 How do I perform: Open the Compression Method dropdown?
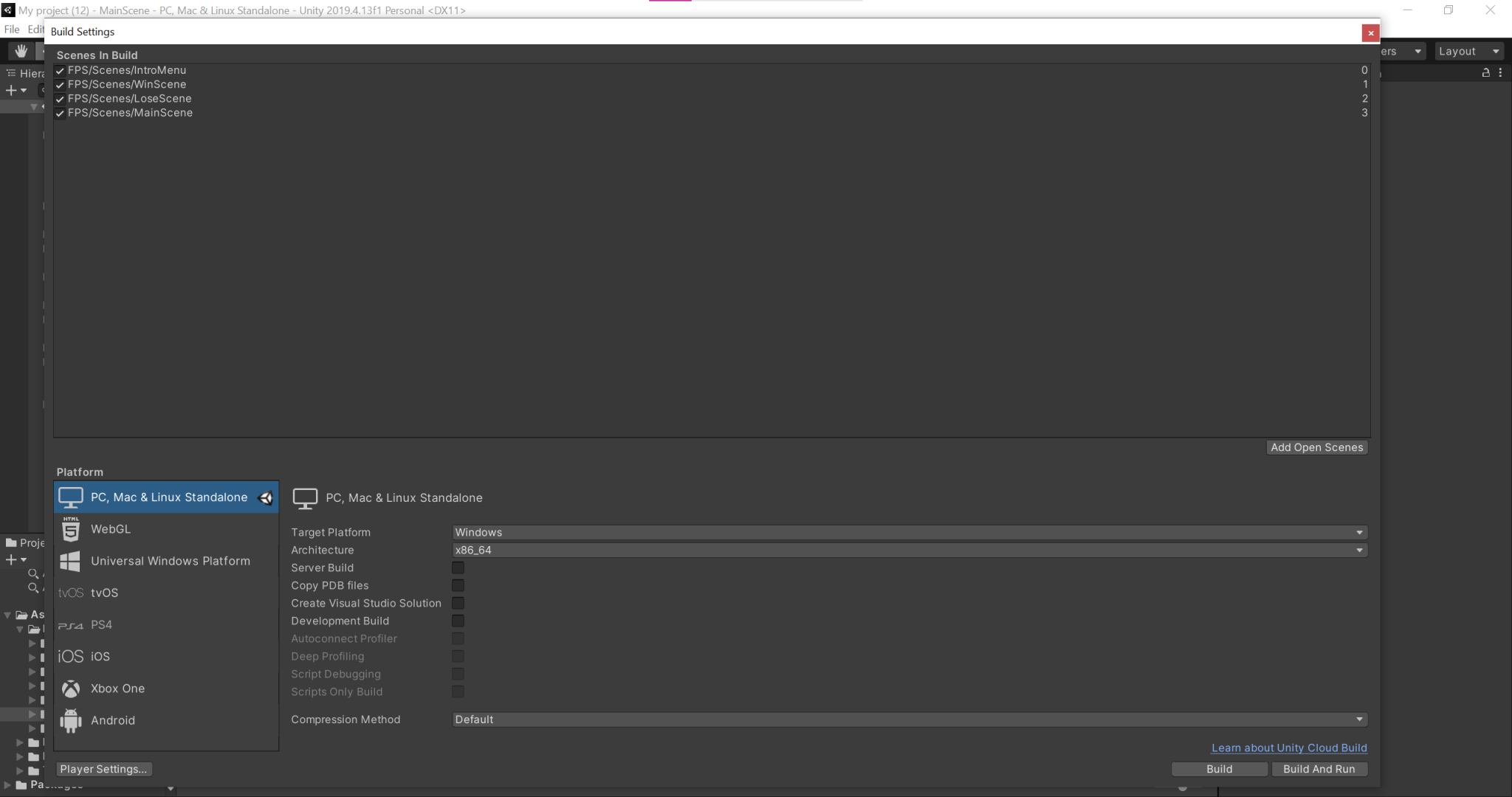pyautogui.click(x=907, y=719)
